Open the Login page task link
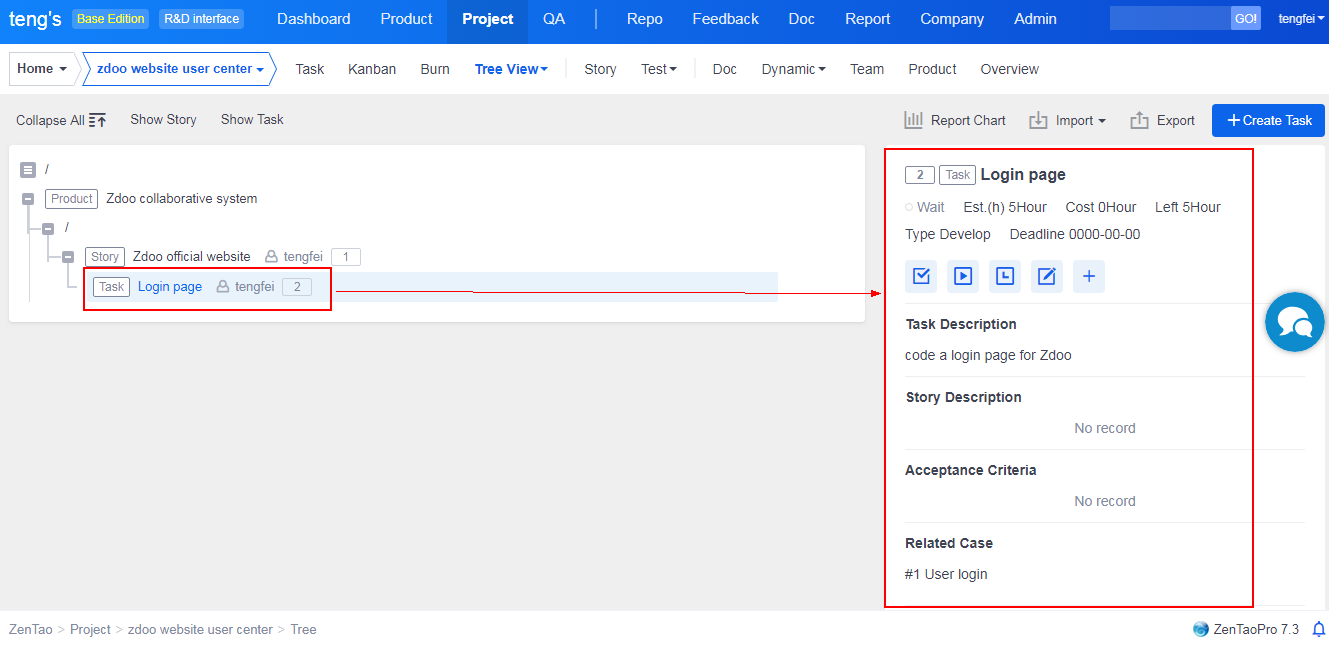 (170, 287)
